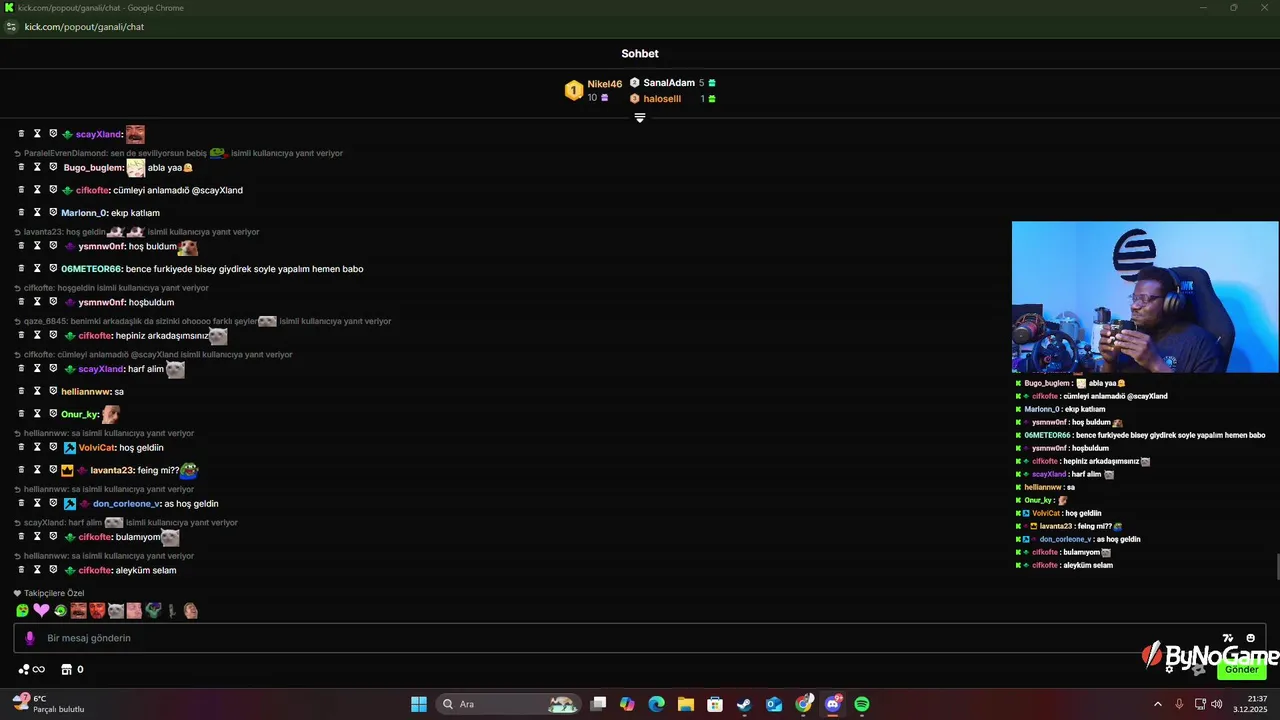This screenshot has width=1280, height=720.
Task: Open the weather widget showing 6°C
Action: point(48,704)
